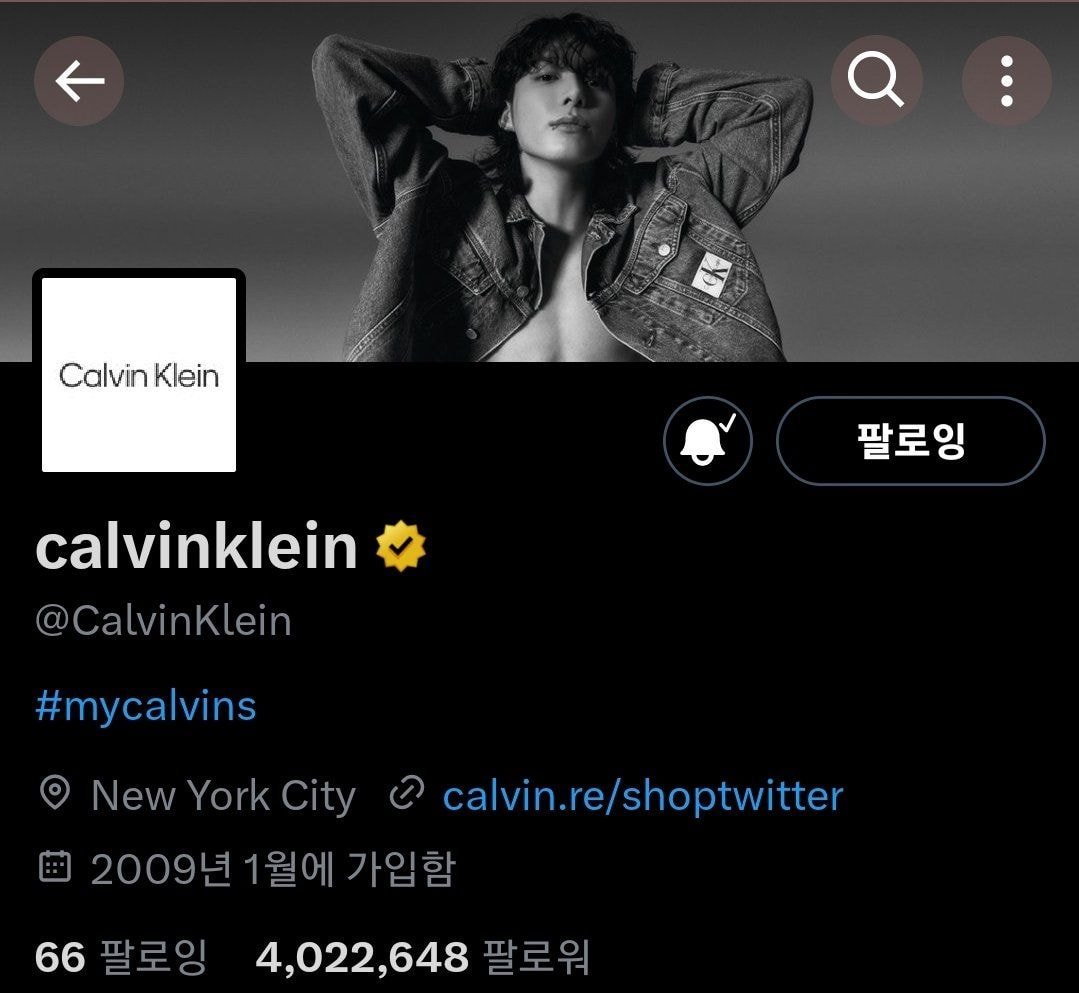The height and width of the screenshot is (993, 1079).
Task: Click the 2009년 1월에 가입함 join date
Action: tap(273, 868)
